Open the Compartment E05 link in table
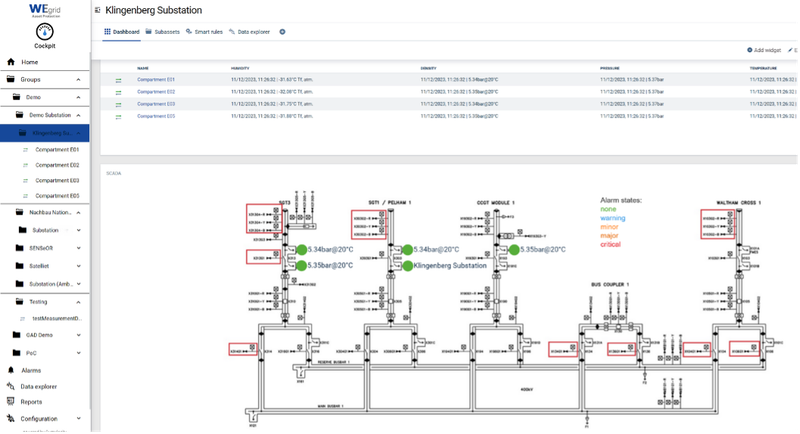The image size is (800, 434). [x=156, y=116]
